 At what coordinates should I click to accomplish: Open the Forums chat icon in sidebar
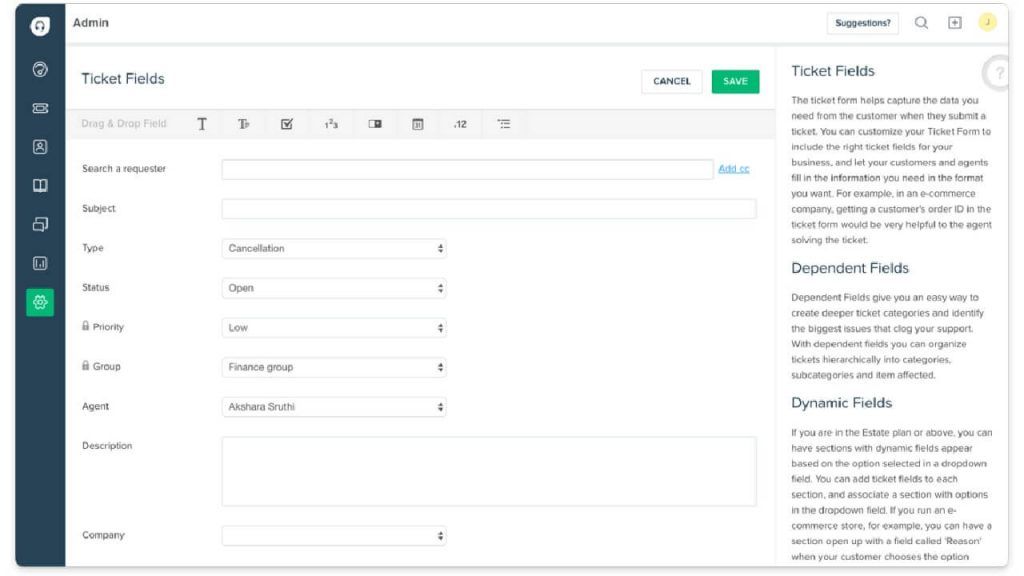point(40,225)
